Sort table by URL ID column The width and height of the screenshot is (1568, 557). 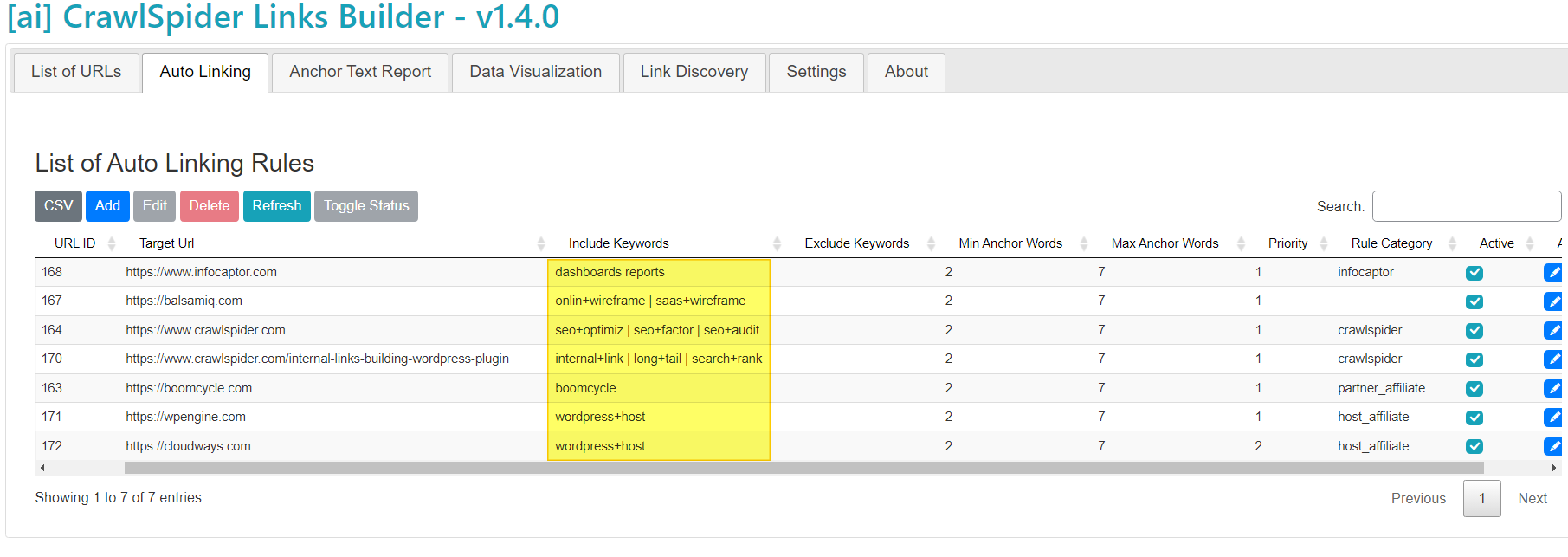pos(77,243)
